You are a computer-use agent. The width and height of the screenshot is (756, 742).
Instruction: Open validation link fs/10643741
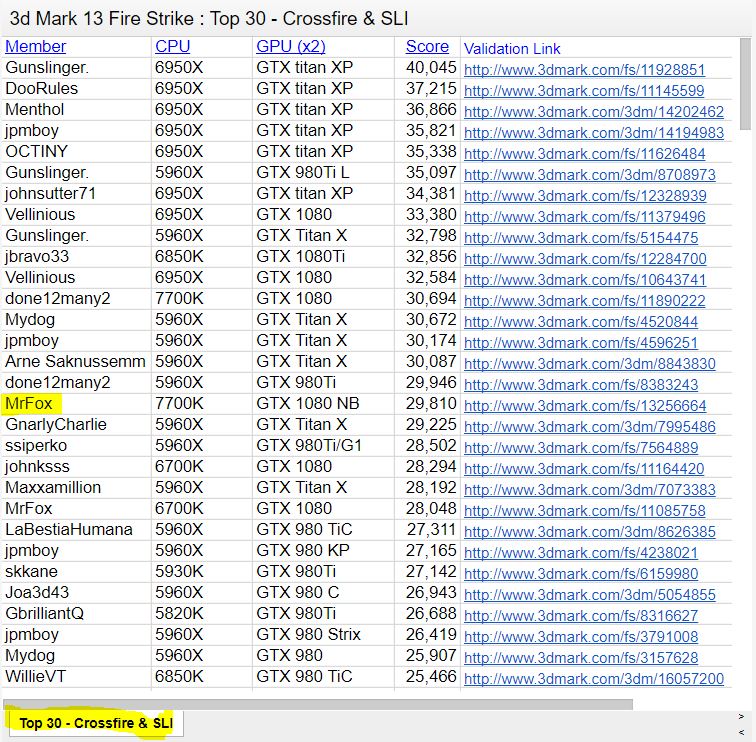(584, 280)
